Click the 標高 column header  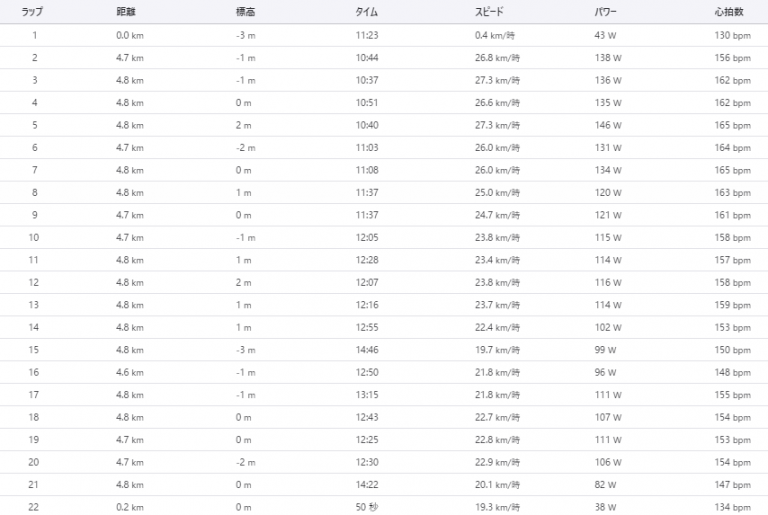(246, 12)
